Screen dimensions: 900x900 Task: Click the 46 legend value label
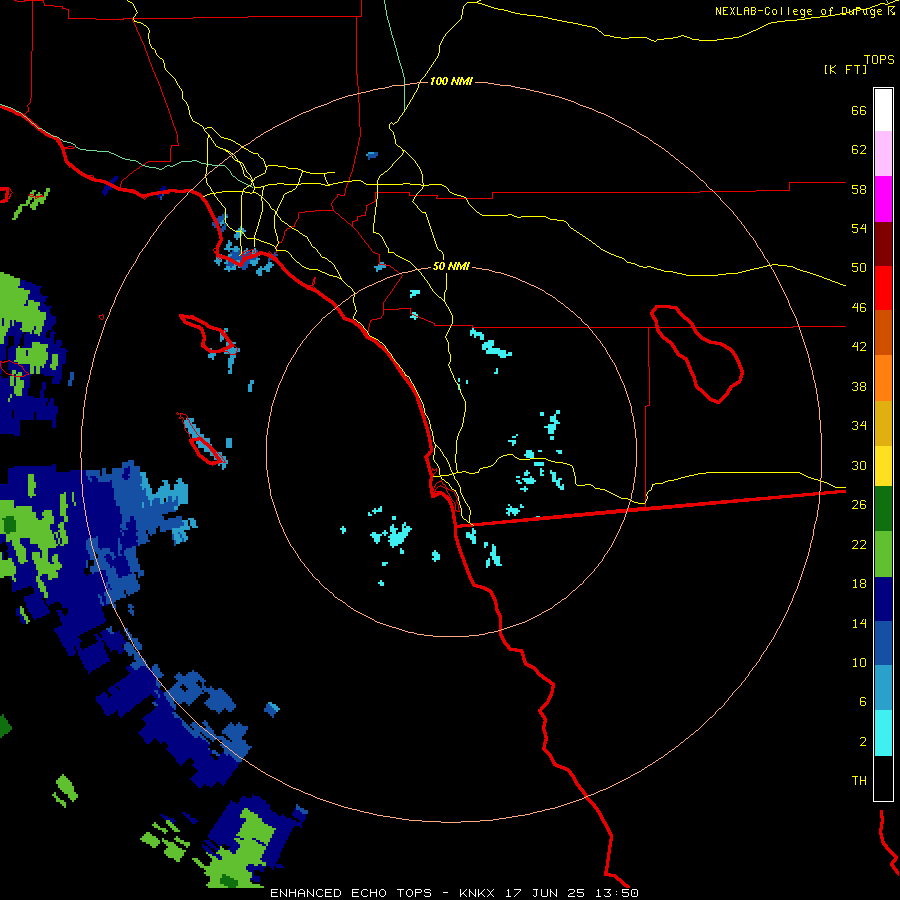[x=859, y=307]
